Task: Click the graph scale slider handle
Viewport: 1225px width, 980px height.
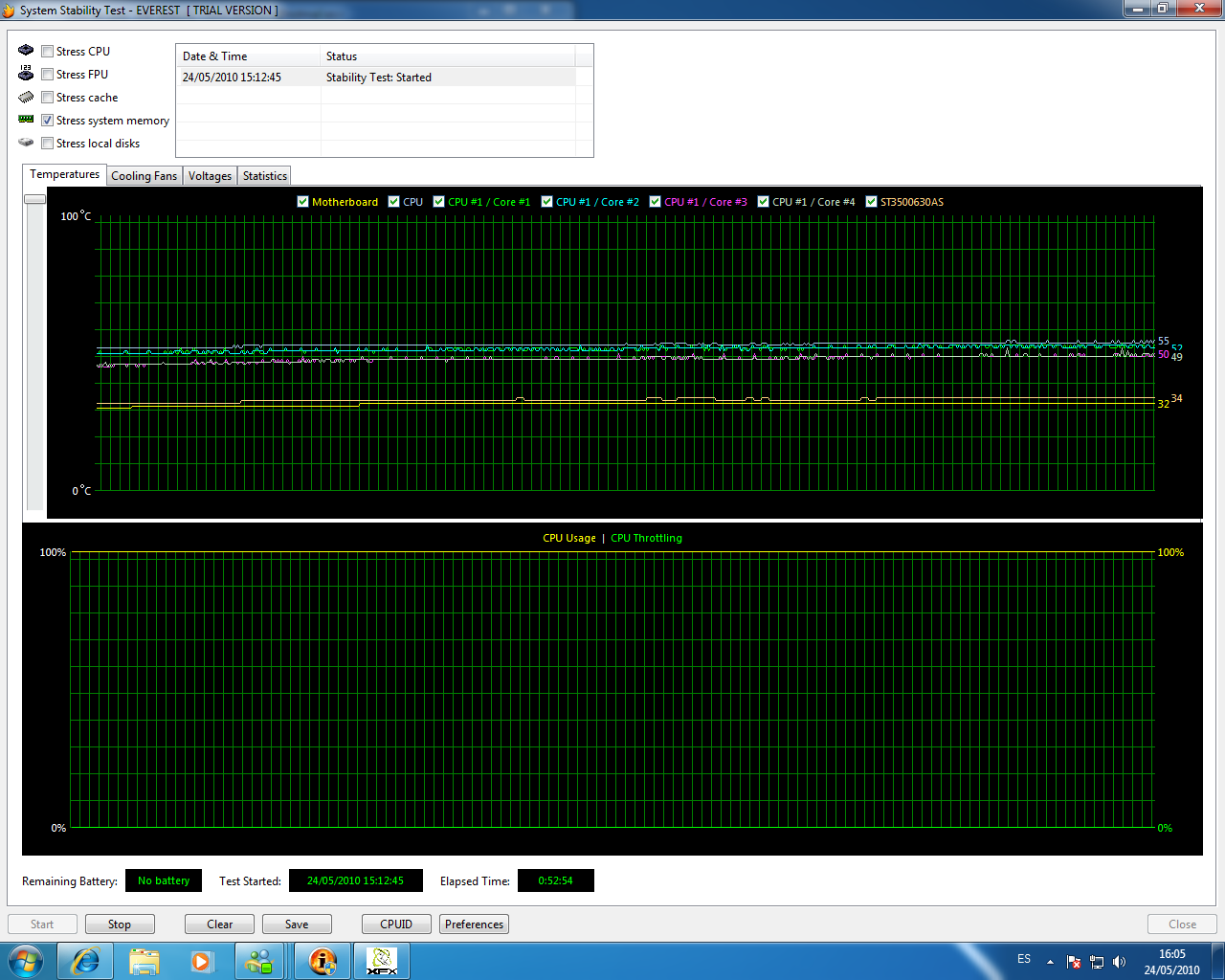Action: [35, 199]
